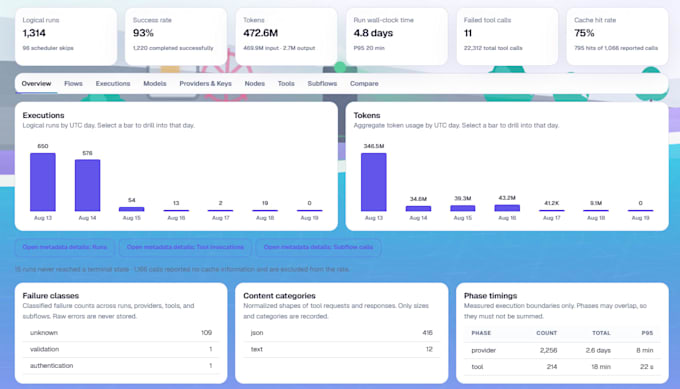Image resolution: width=680 pixels, height=389 pixels.
Task: Open metadata details for Subflow calls
Action: [x=318, y=247]
